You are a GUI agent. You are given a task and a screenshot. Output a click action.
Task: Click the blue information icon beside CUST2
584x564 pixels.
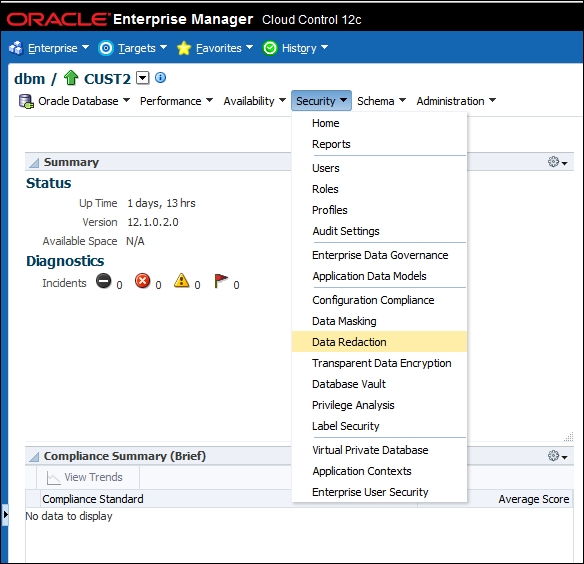(x=161, y=77)
